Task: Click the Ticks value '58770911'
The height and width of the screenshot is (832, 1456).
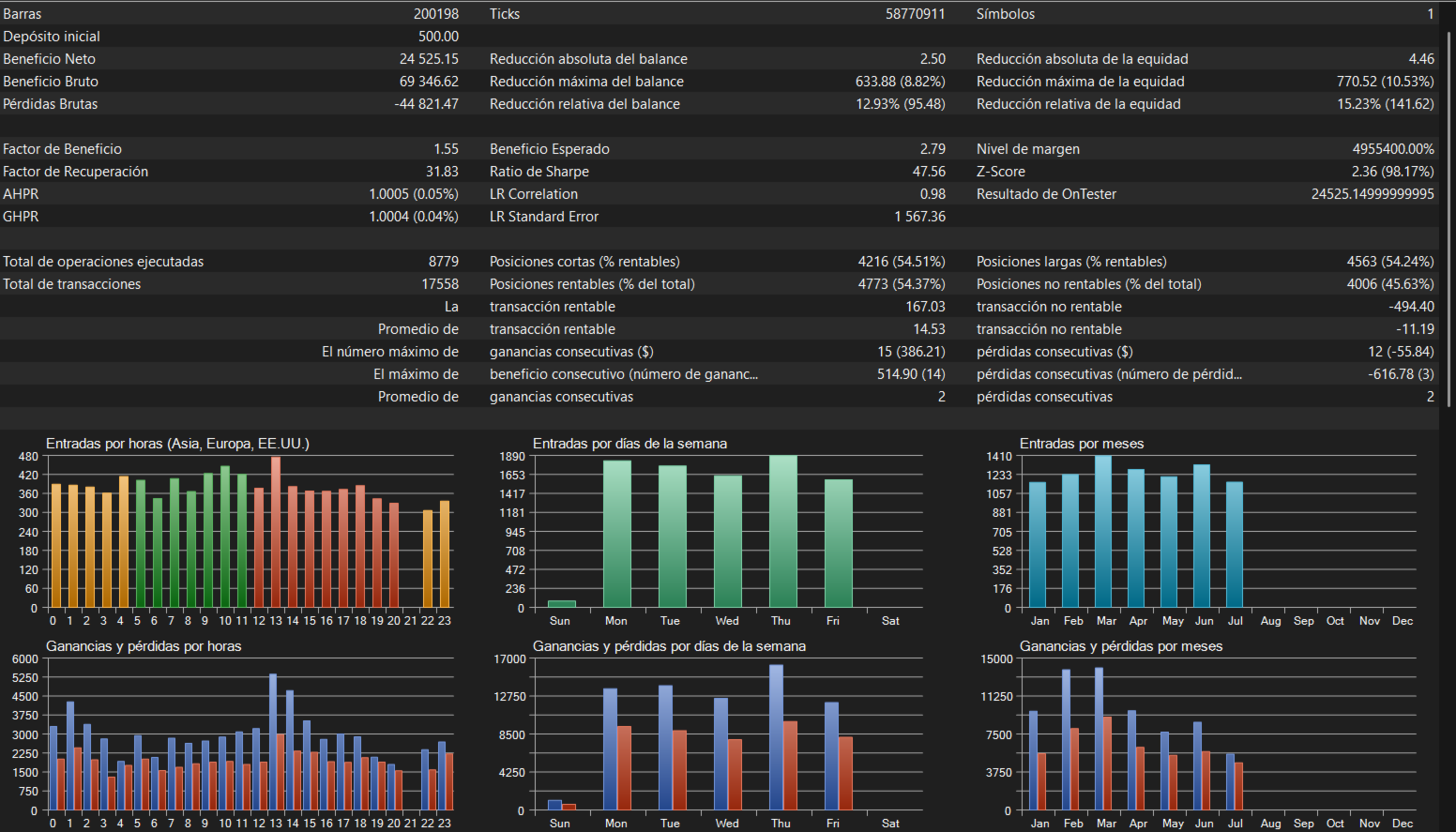Action: [x=916, y=14]
